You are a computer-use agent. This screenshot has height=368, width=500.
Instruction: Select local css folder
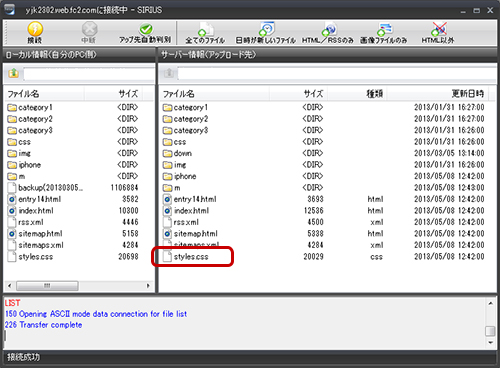pos(19,142)
